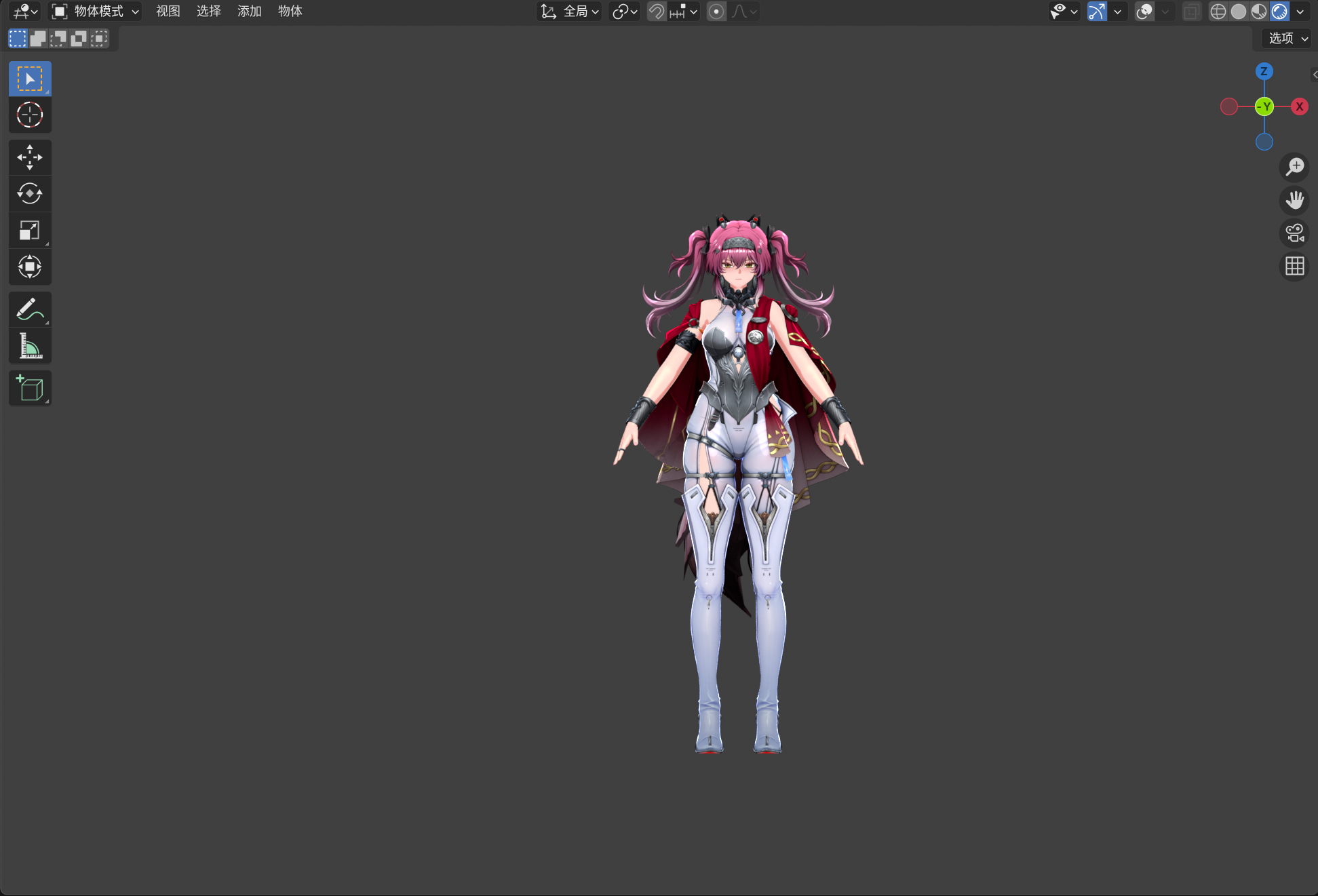
Task: Set selection mode to intersect
Action: pyautogui.click(x=99, y=39)
